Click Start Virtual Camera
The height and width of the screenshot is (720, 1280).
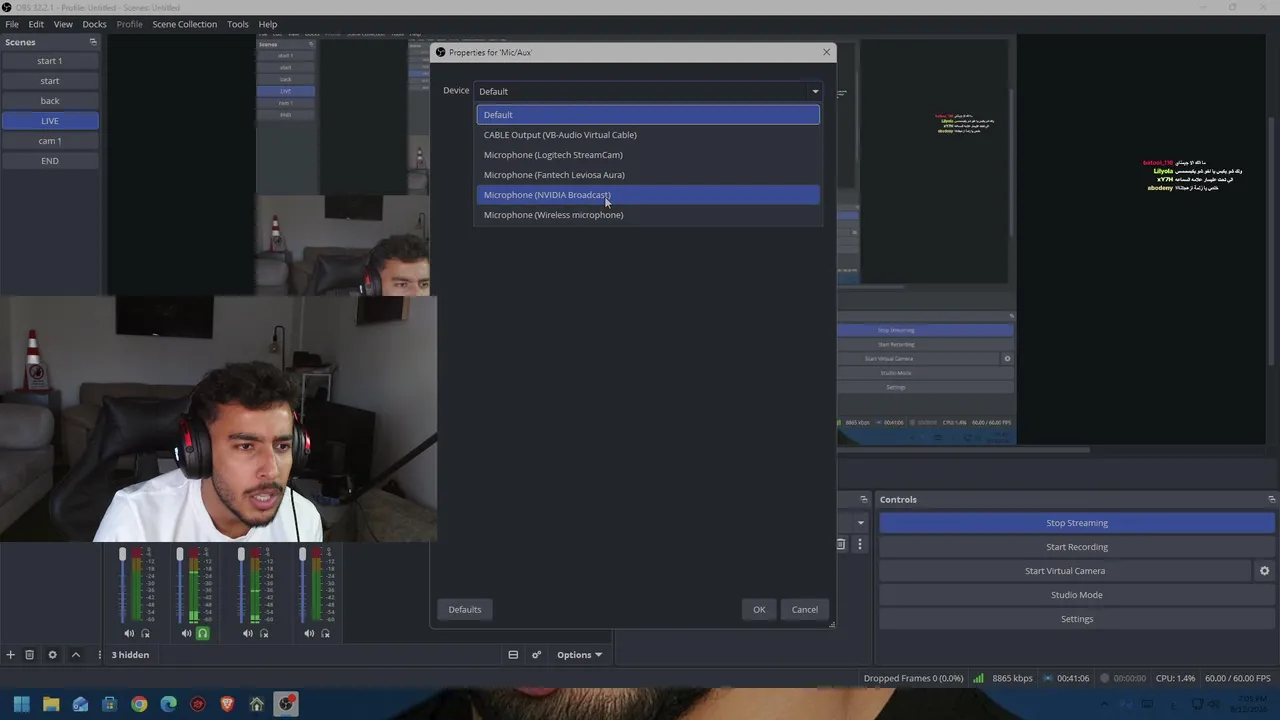click(1065, 571)
